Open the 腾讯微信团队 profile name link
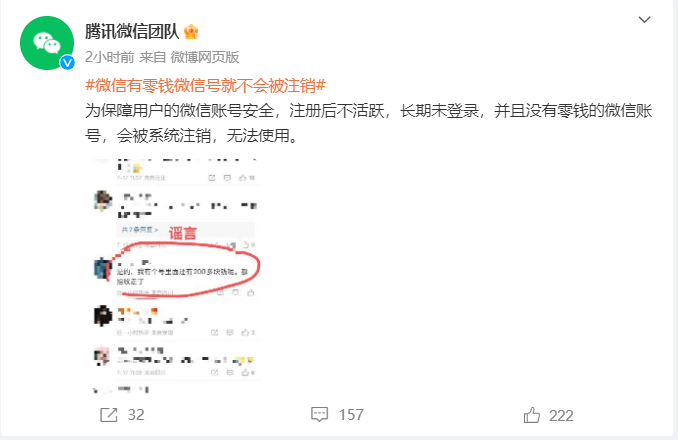This screenshot has width=678, height=440. tap(132, 32)
